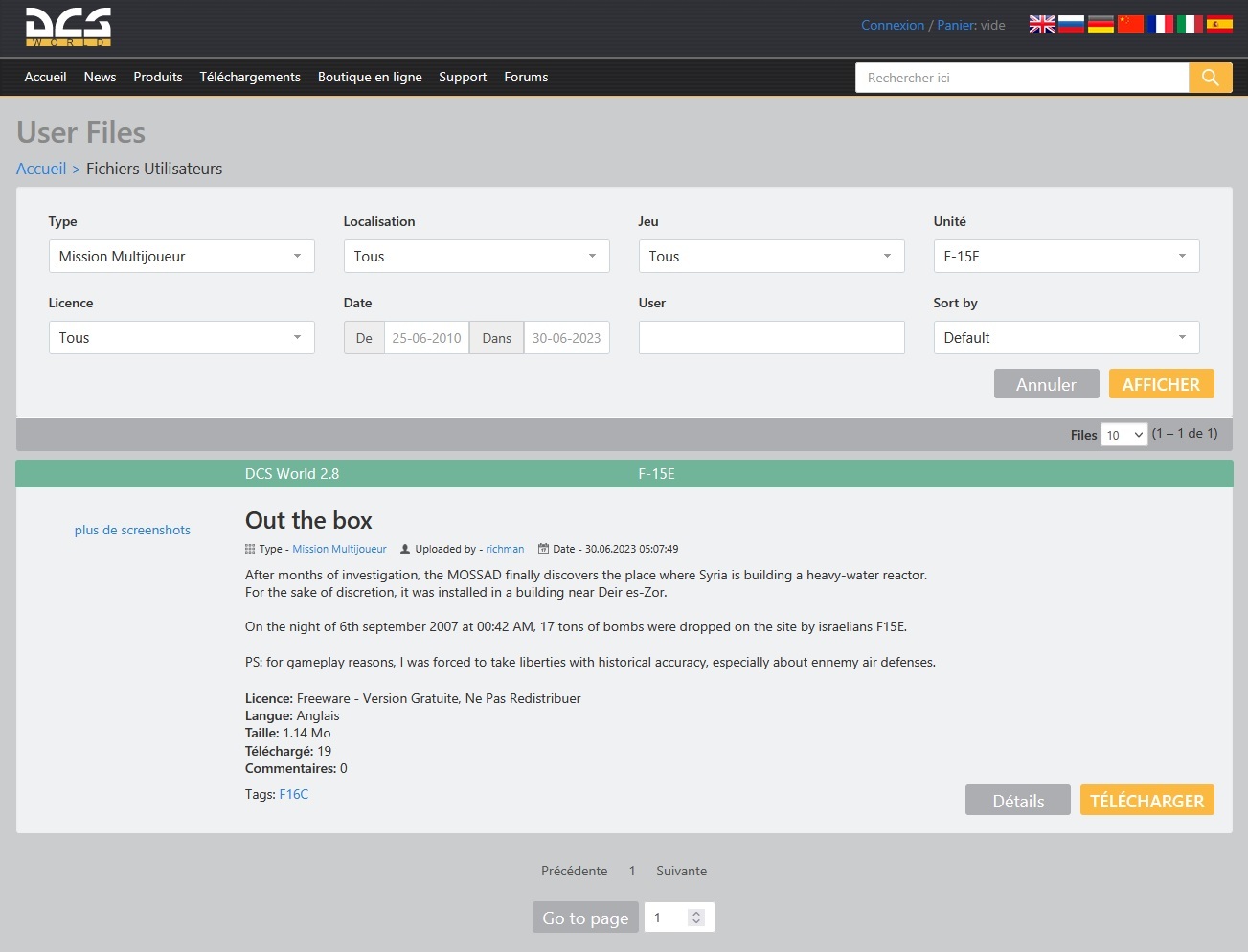This screenshot has height=952, width=1248.
Task: Open the Type dropdown showing Mission Multijoueur
Action: (x=182, y=257)
